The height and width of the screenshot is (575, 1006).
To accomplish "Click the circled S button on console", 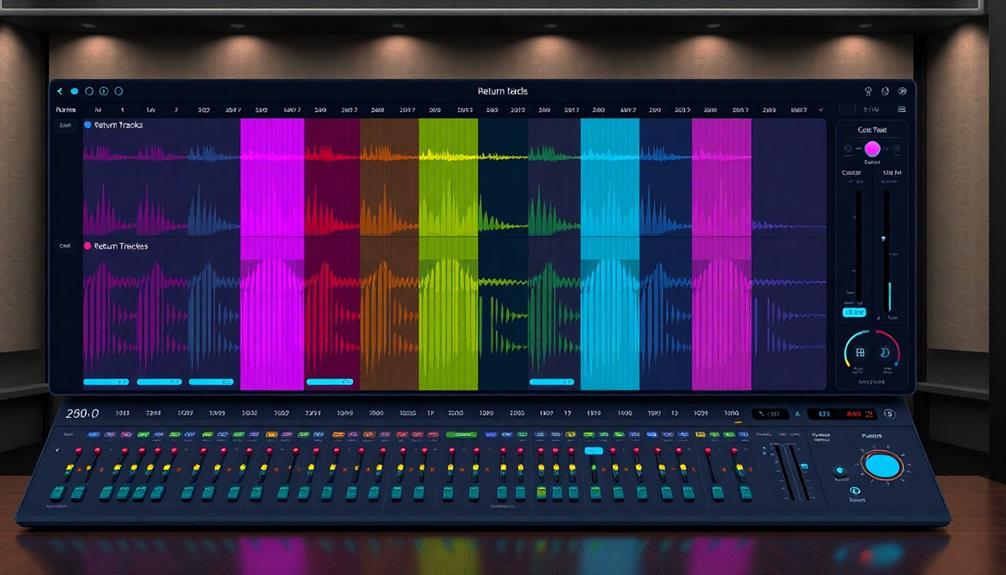I will [889, 413].
